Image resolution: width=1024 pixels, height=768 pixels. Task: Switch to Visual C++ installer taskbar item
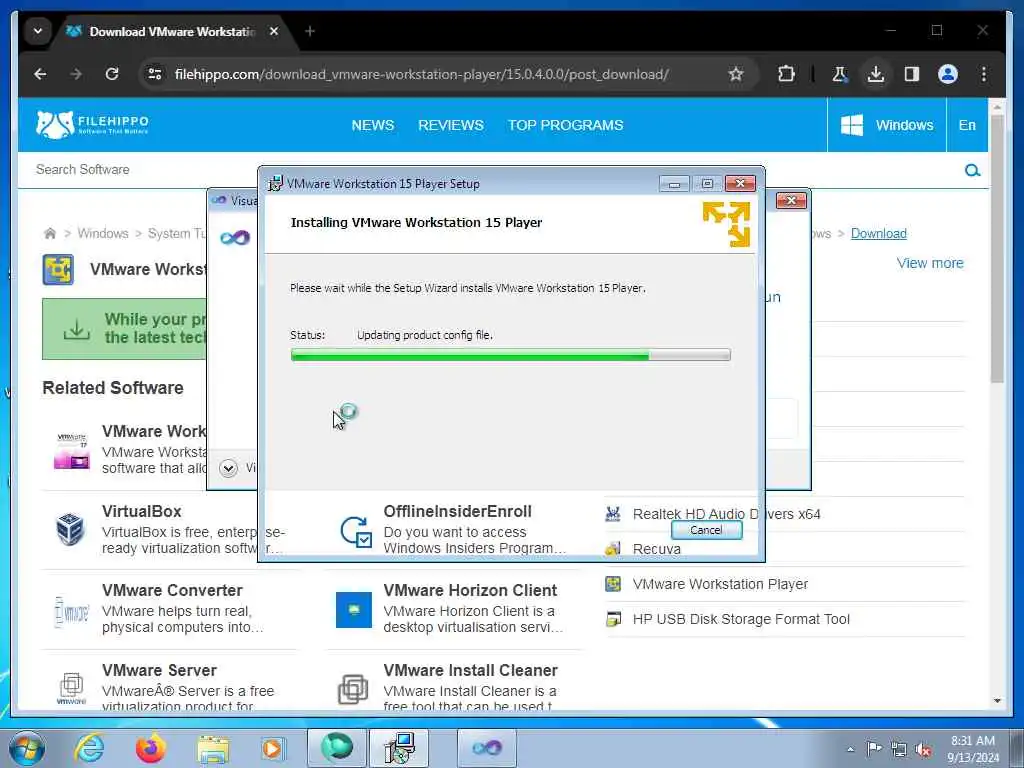point(487,748)
